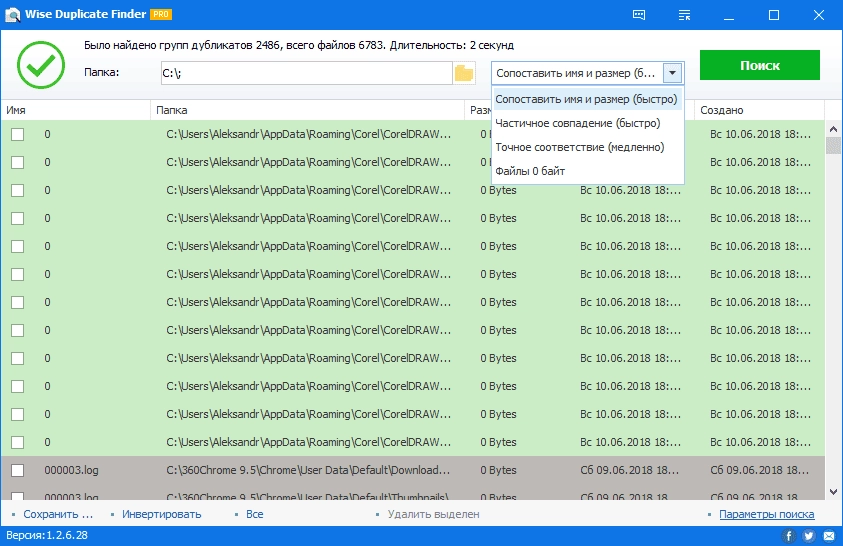Click the folder browse icon next to path field
This screenshot has height=546, width=843.
tap(463, 73)
